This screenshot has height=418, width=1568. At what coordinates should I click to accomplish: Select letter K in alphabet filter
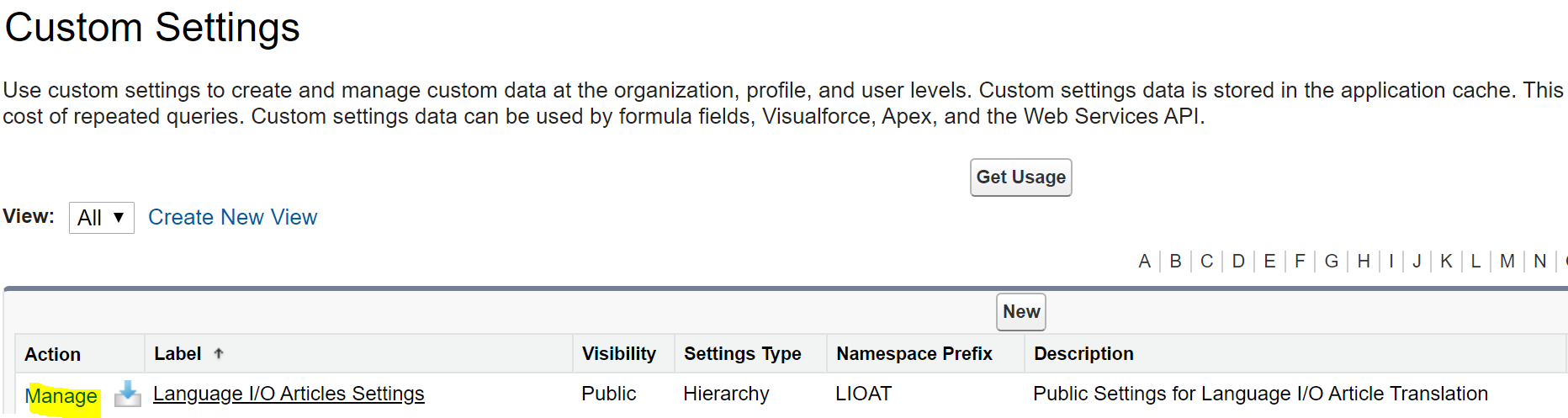tap(1446, 262)
